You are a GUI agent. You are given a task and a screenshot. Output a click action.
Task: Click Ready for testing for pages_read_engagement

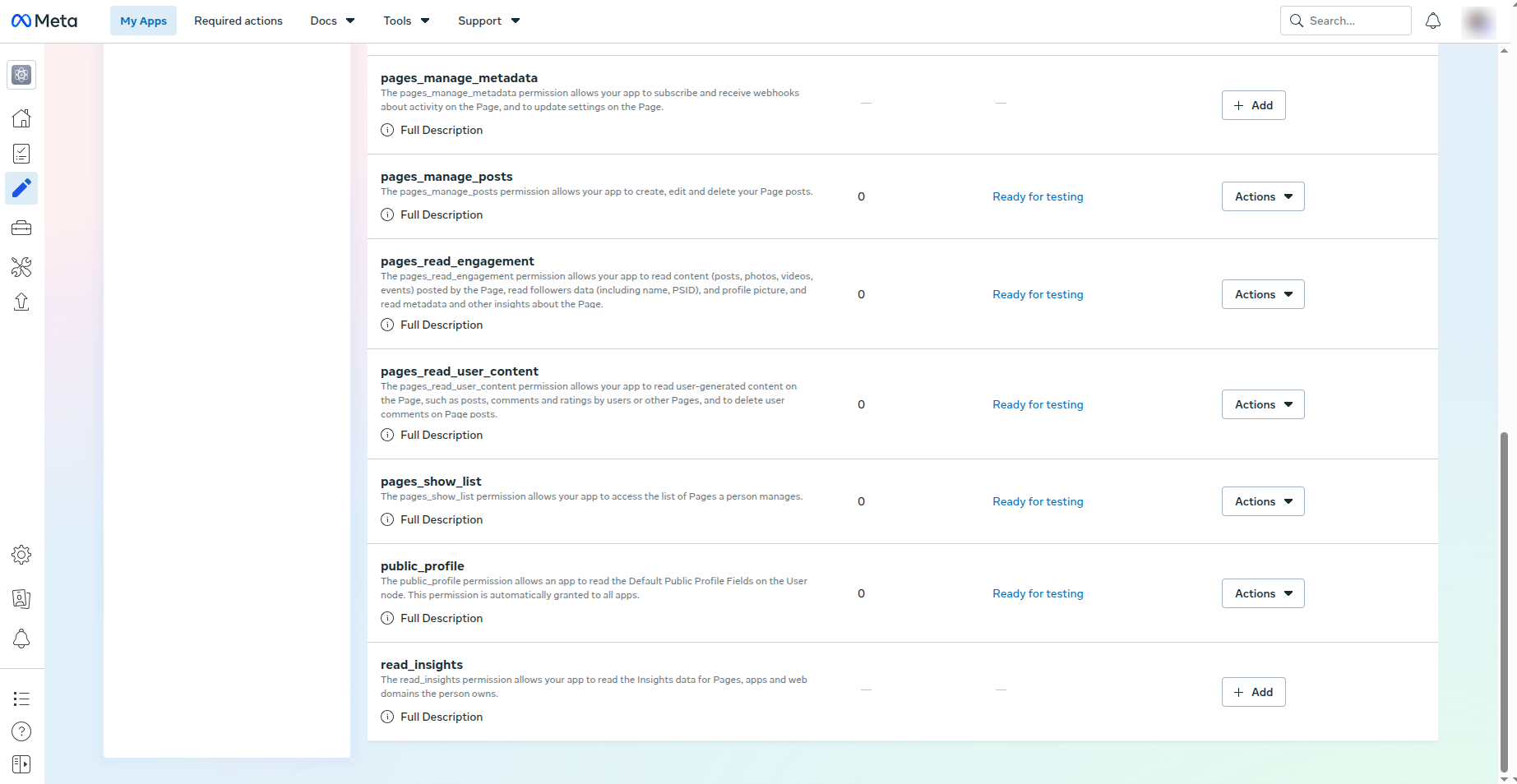coord(1038,294)
